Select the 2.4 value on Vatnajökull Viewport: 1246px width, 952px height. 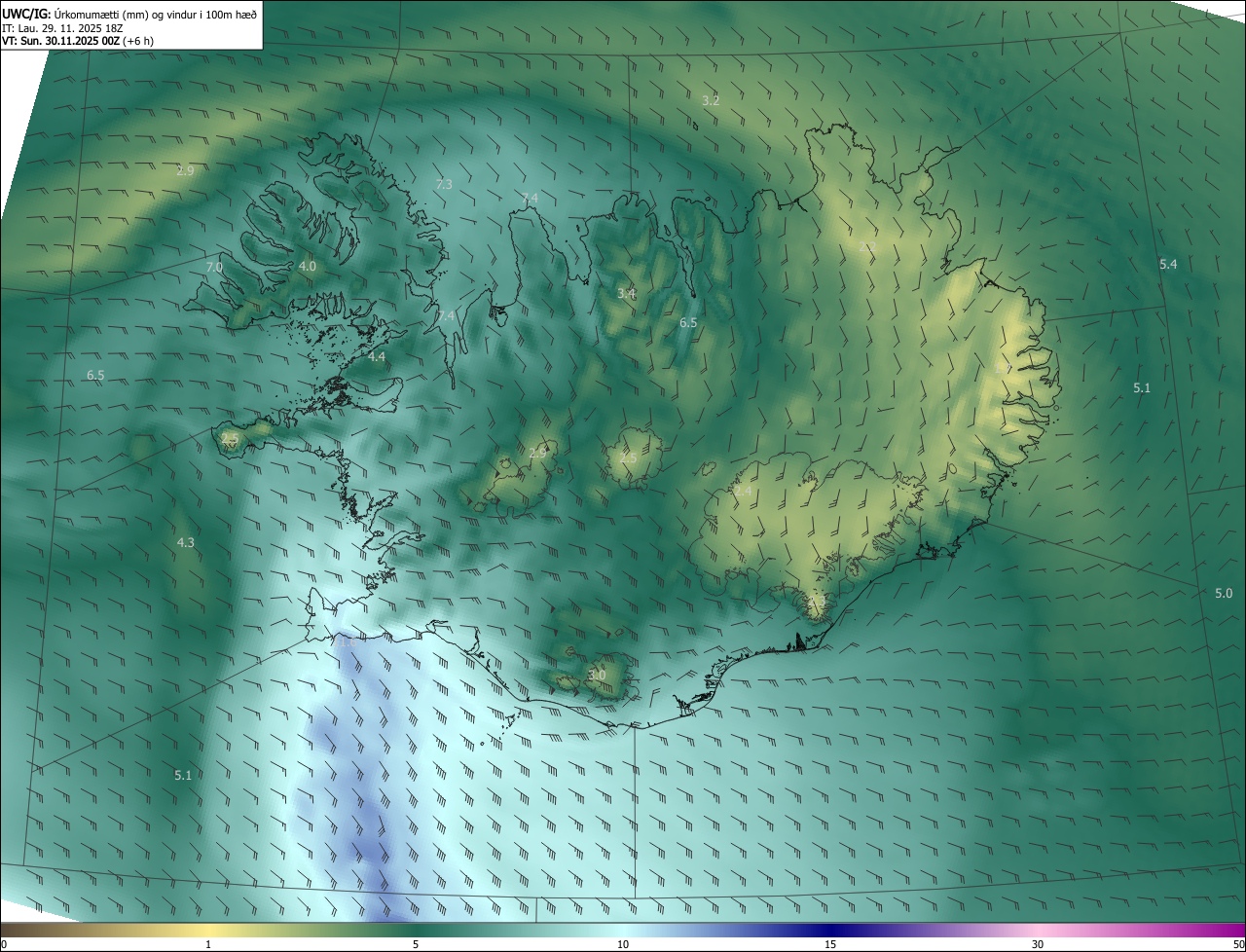(x=743, y=492)
